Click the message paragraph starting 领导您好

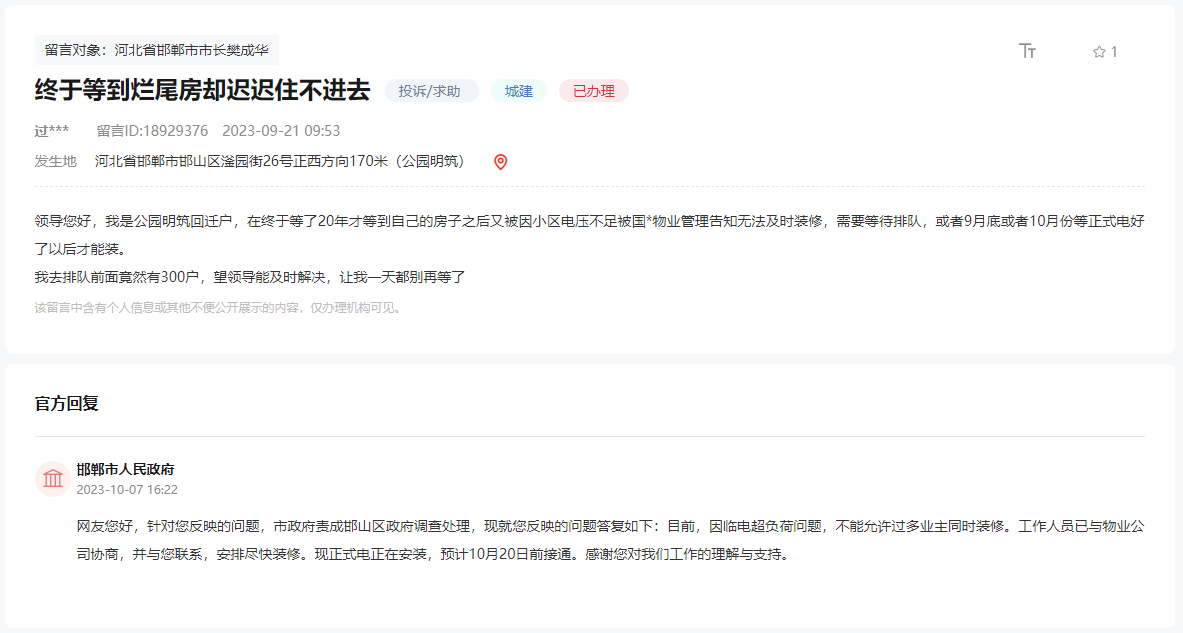pos(590,235)
